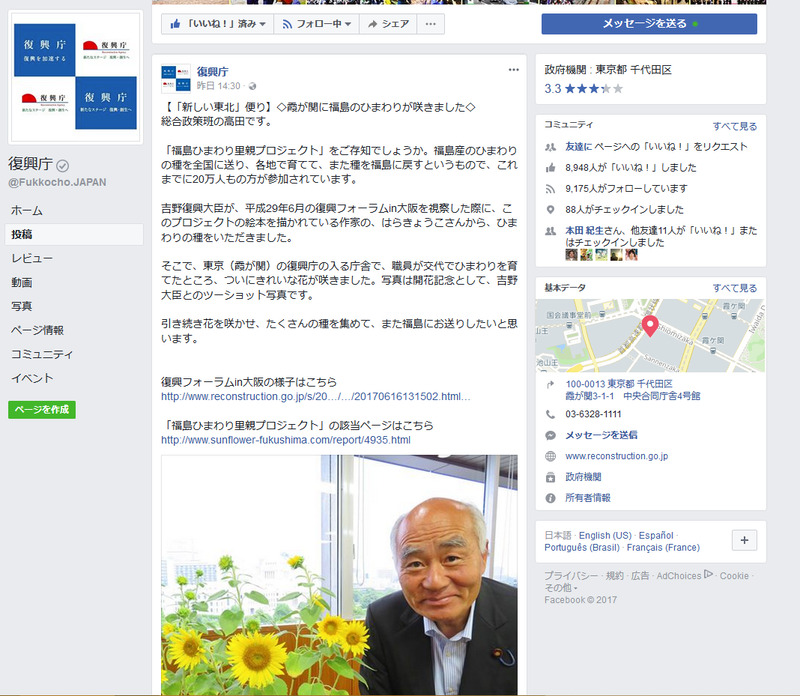Switch language to Français (France)
The height and width of the screenshot is (696, 800).
pyautogui.click(x=663, y=548)
